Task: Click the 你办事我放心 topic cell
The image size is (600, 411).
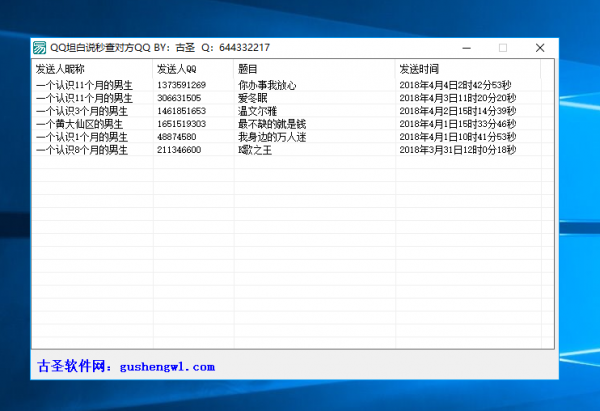Action: click(x=267, y=85)
